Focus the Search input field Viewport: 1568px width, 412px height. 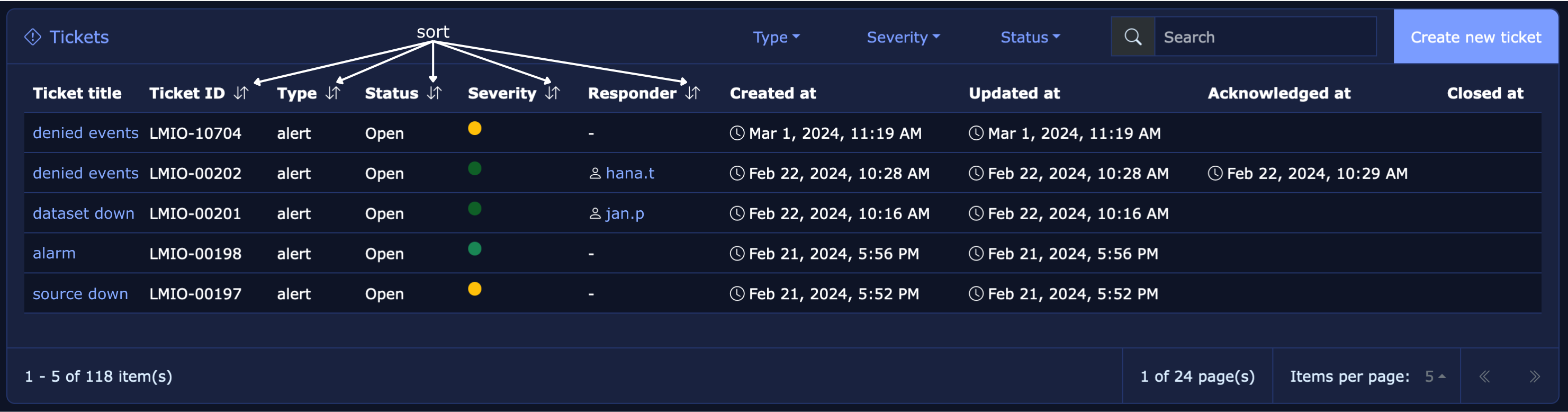pyautogui.click(x=1265, y=37)
